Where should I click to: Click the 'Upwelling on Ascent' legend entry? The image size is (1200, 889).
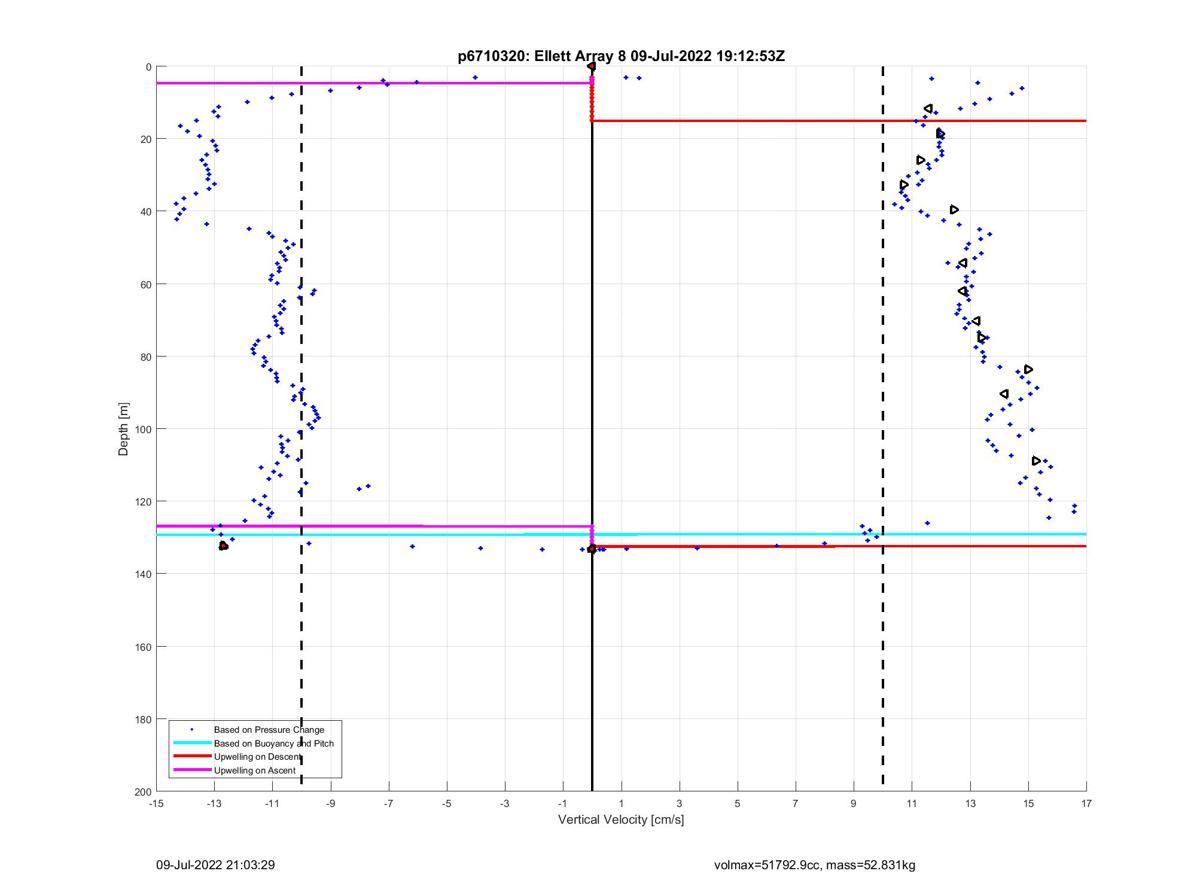[x=256, y=770]
